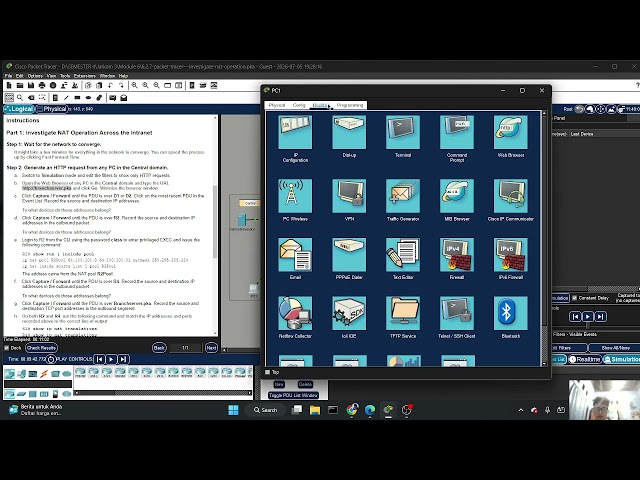Click Toggle PDU List Window button
Image resolution: width=640 pixels, height=480 pixels.
pyautogui.click(x=293, y=395)
